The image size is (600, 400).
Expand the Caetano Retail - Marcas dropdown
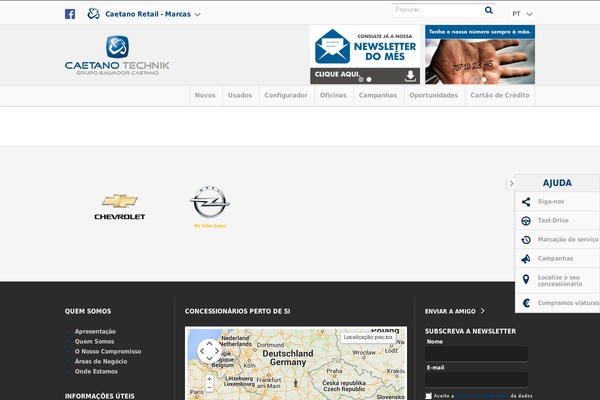(x=197, y=15)
